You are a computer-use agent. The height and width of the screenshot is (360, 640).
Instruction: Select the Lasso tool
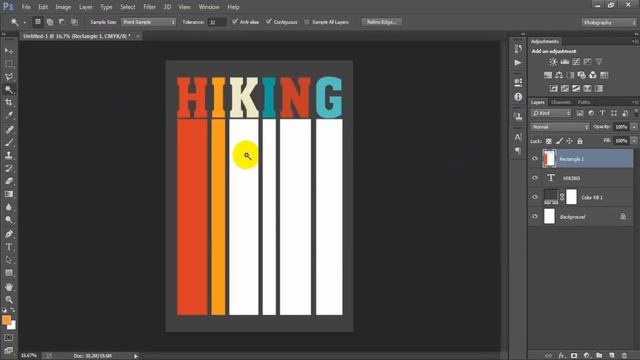[9, 77]
